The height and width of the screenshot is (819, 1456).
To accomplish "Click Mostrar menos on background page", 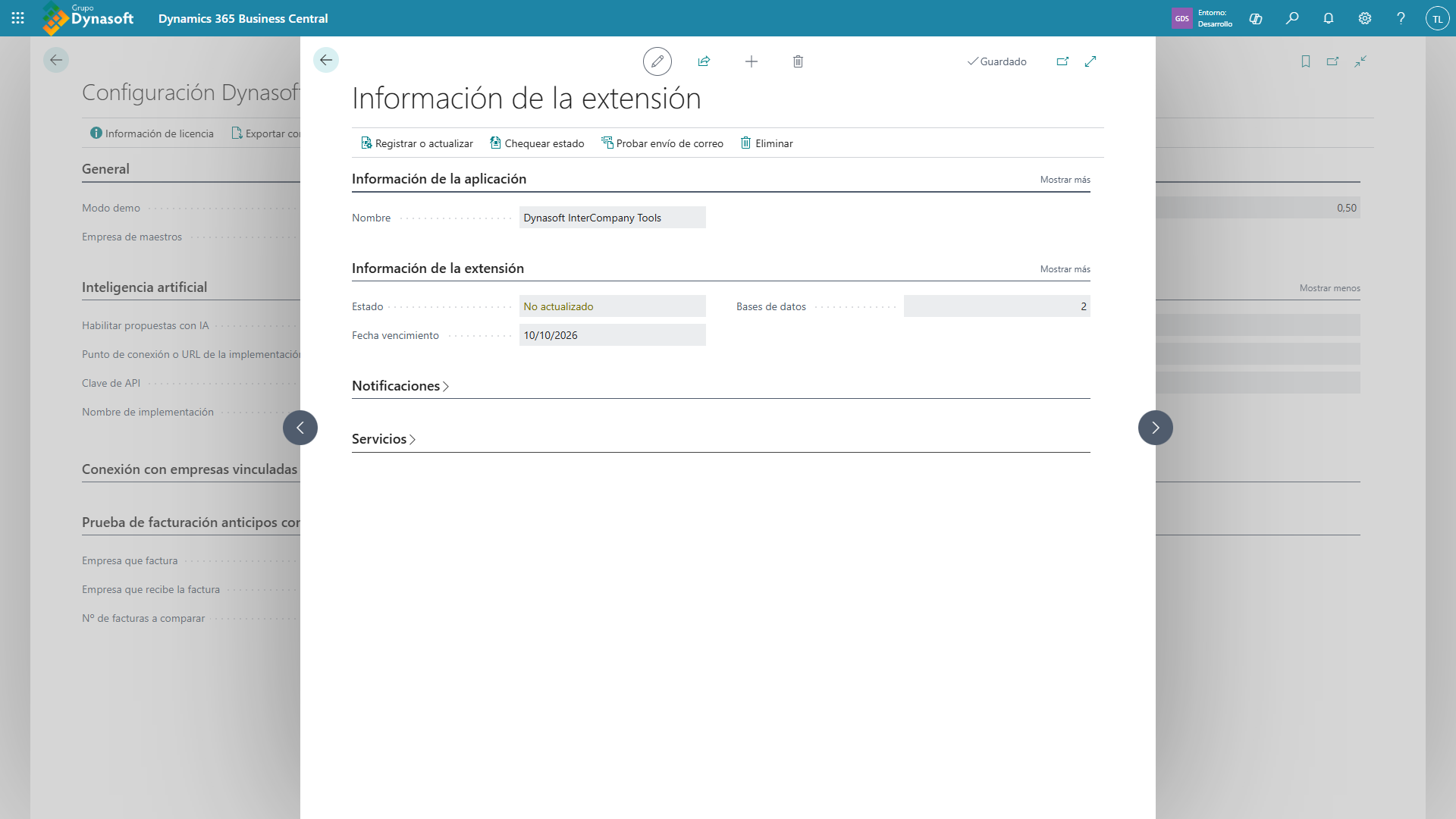I will pos(1329,288).
